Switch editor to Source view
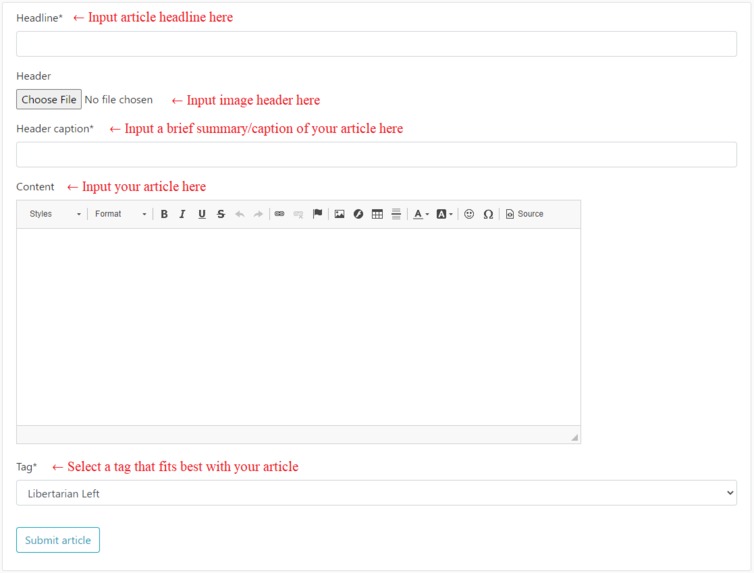 click(525, 214)
